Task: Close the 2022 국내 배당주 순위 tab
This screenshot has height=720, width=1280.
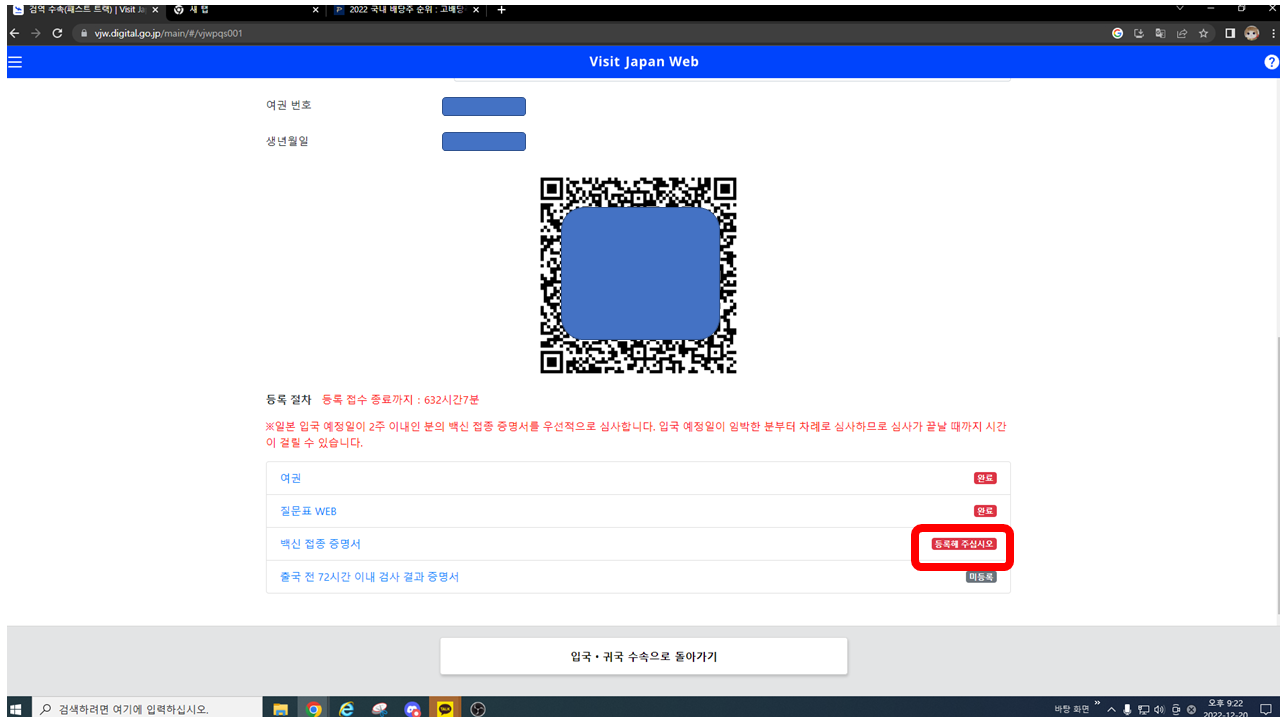Action: coord(476,10)
